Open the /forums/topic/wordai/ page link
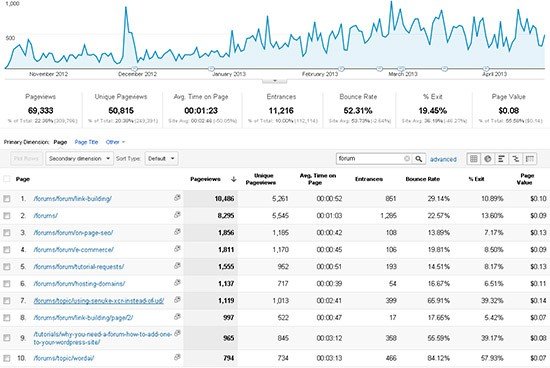 tap(64, 358)
